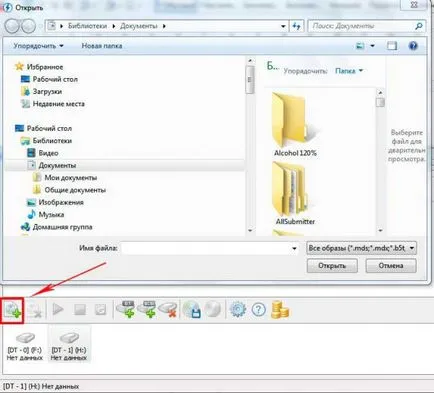
Task: Open Help question mark in DAEMON Tools toolbar
Action: pyautogui.click(x=259, y=310)
